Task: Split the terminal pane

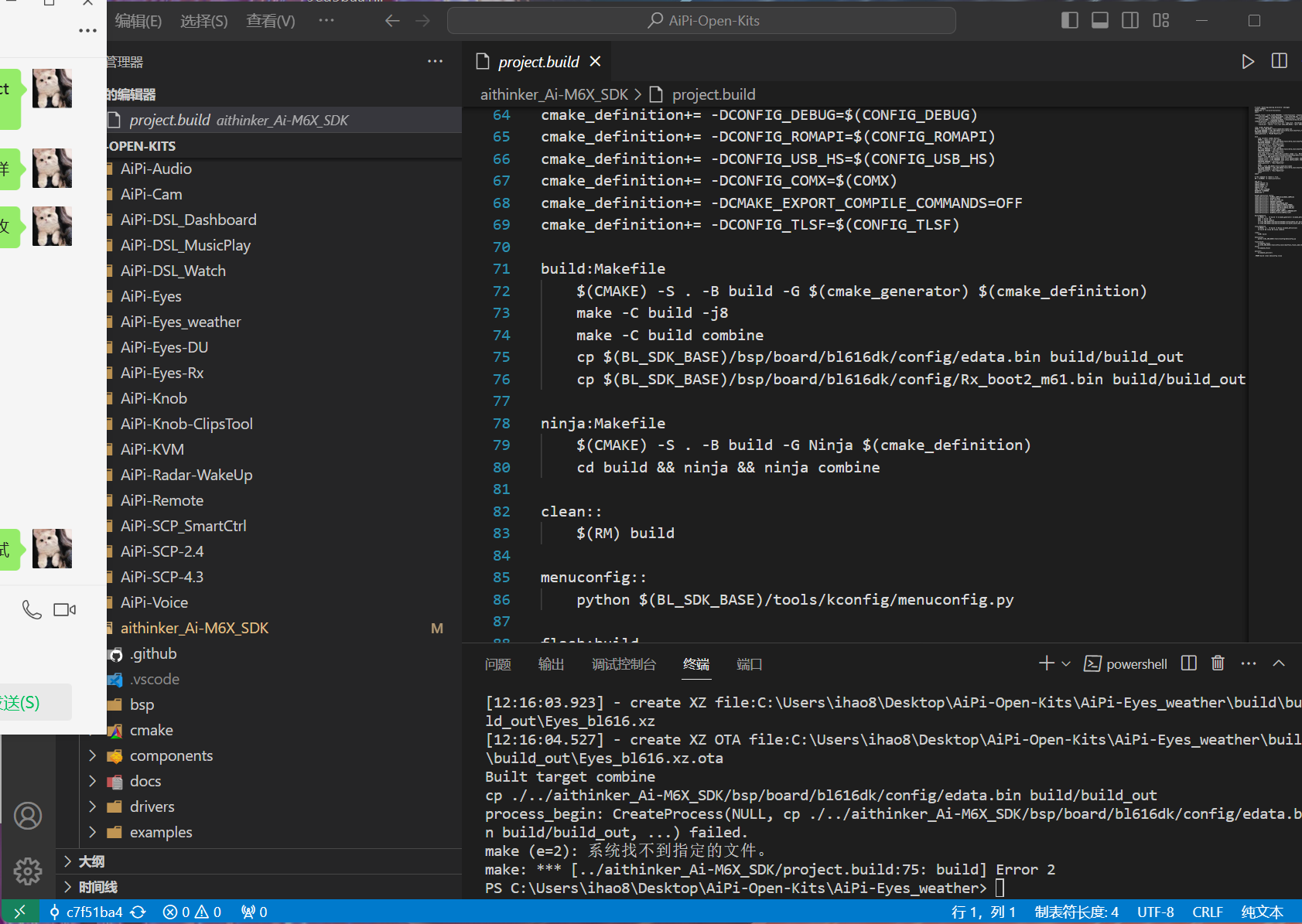Action: [1189, 663]
